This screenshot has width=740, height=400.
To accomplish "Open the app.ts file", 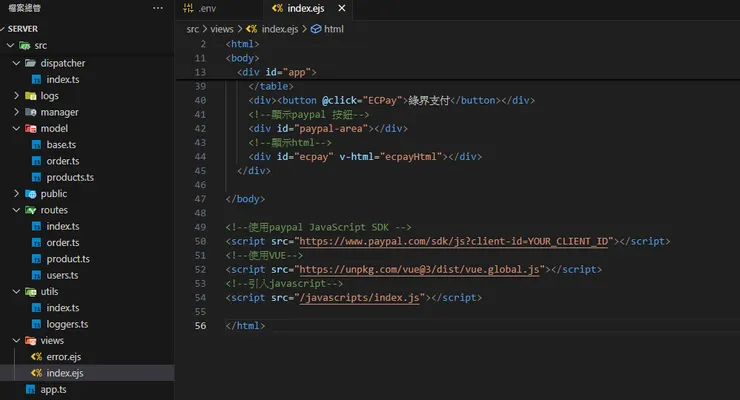I will [x=53, y=389].
